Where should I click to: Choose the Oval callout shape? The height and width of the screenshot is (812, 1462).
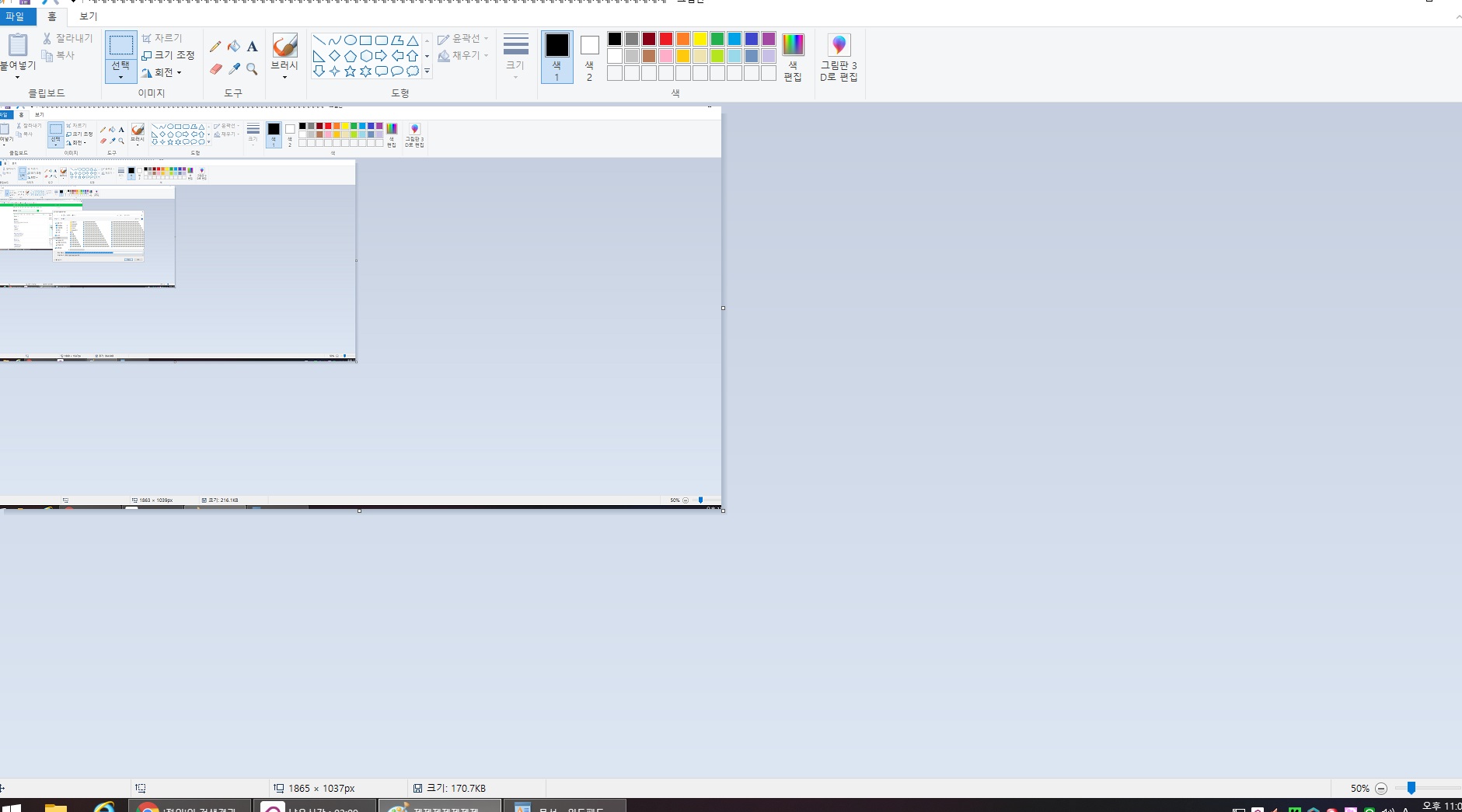click(x=397, y=71)
